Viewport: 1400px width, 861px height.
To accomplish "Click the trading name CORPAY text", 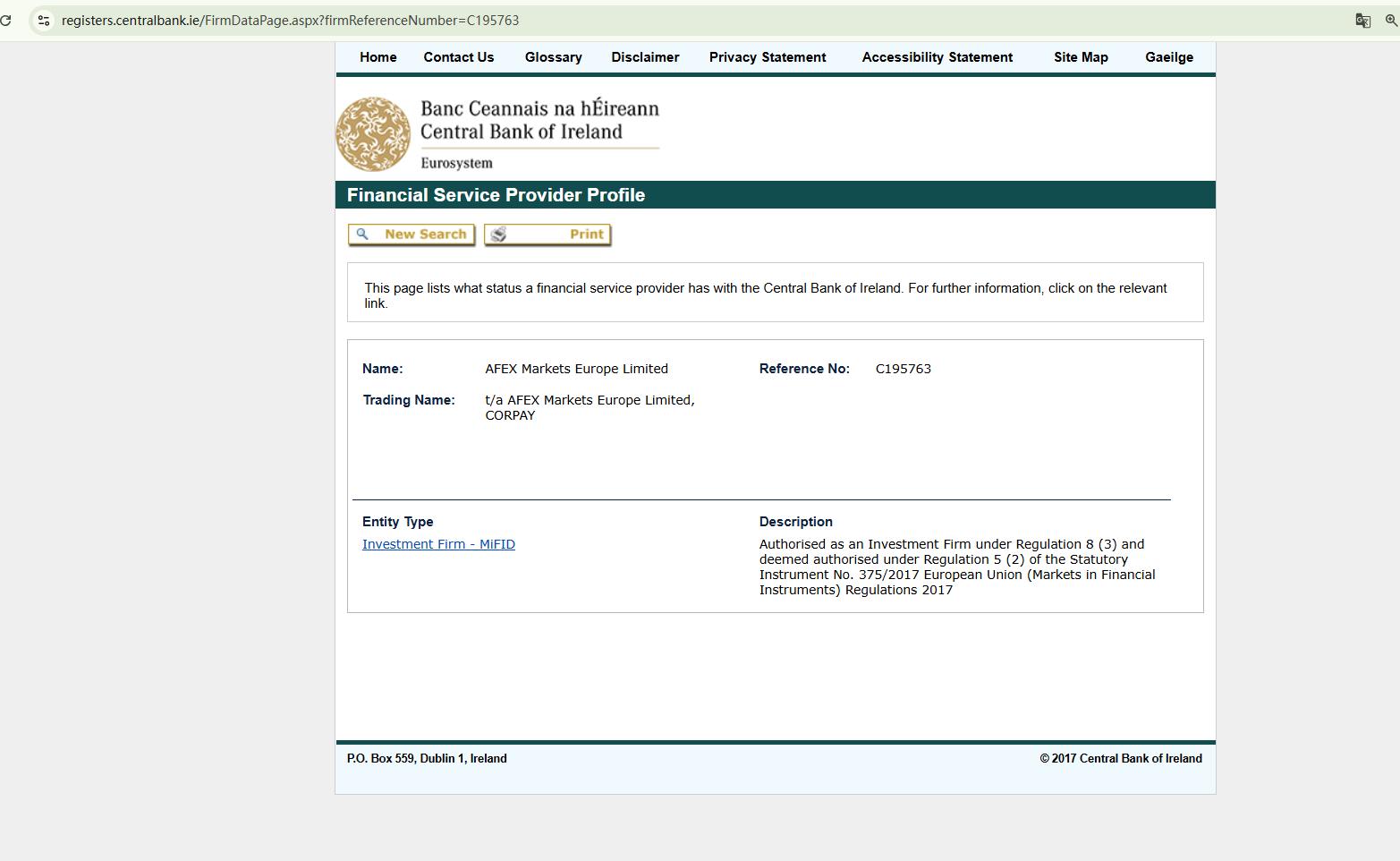I will click(x=510, y=415).
